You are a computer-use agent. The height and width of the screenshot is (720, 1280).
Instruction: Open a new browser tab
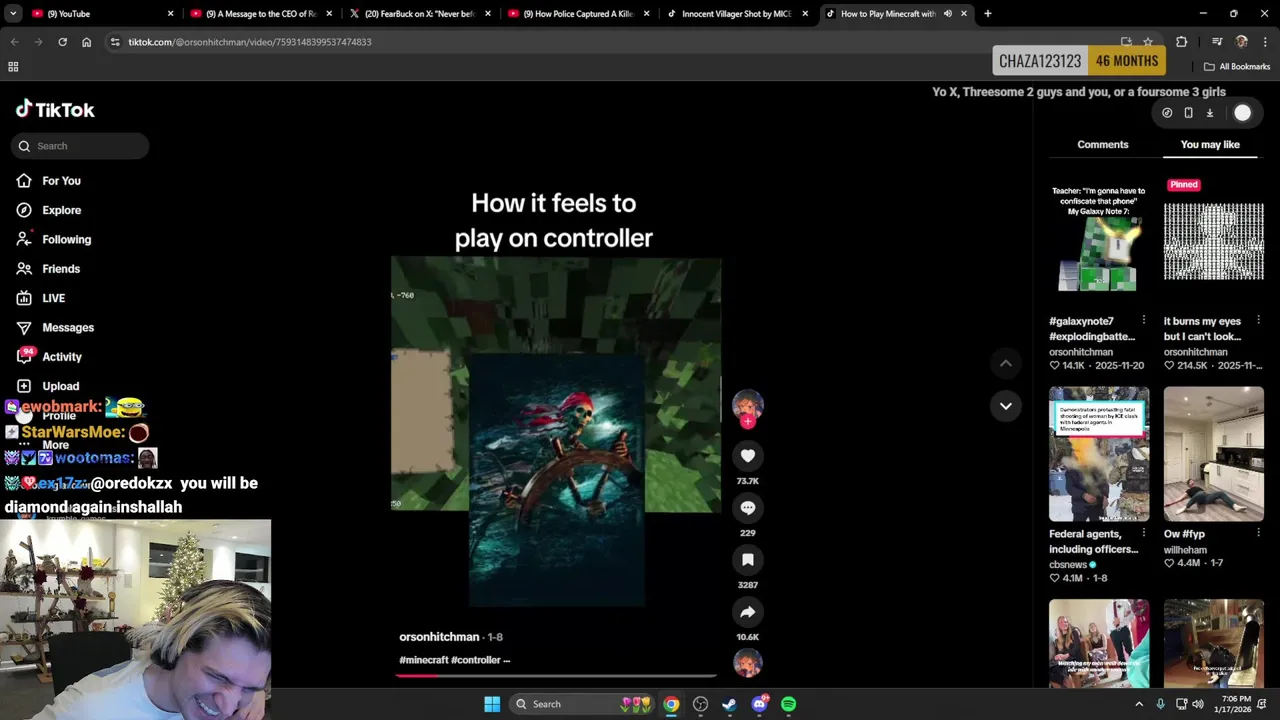click(x=987, y=14)
